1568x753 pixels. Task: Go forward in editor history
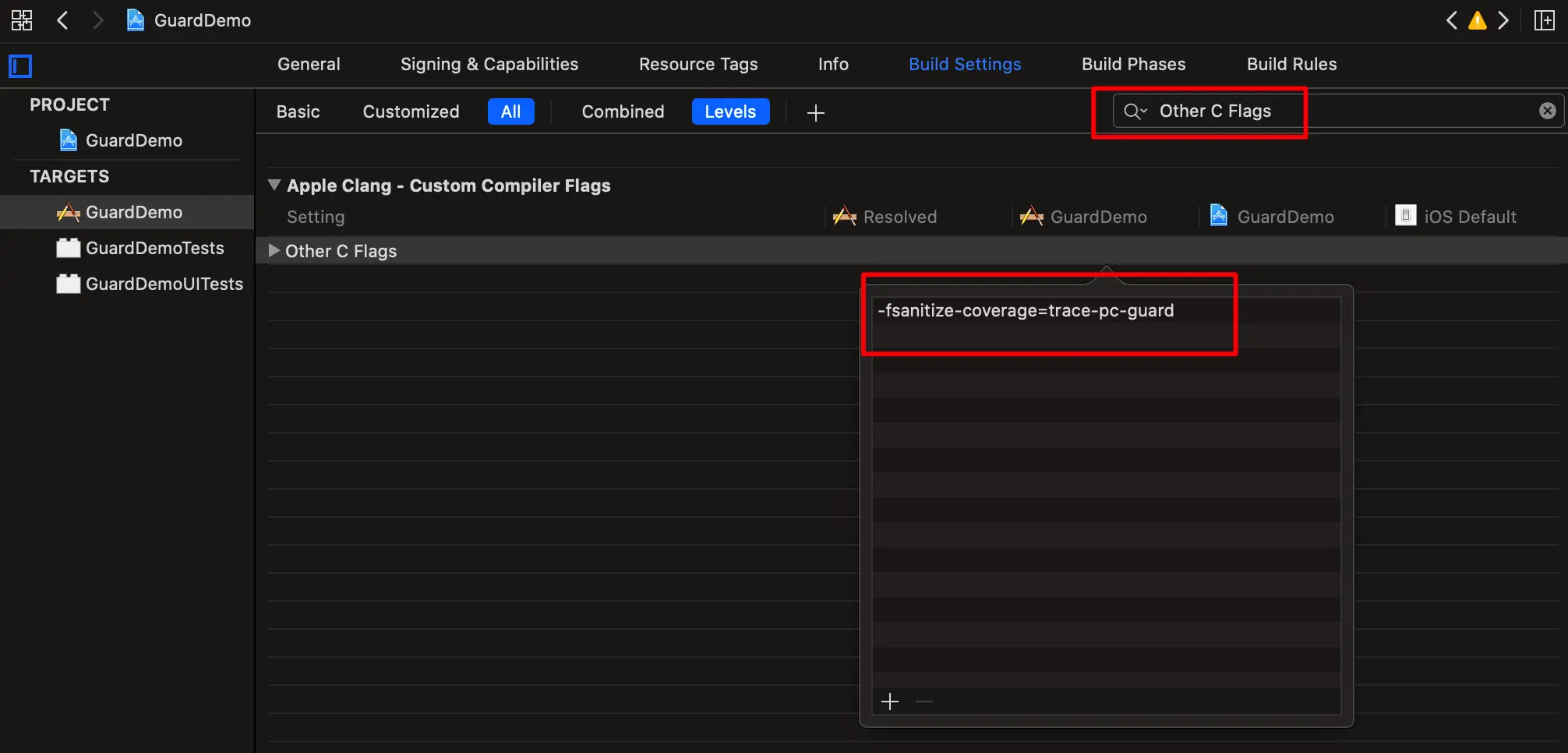pos(97,20)
